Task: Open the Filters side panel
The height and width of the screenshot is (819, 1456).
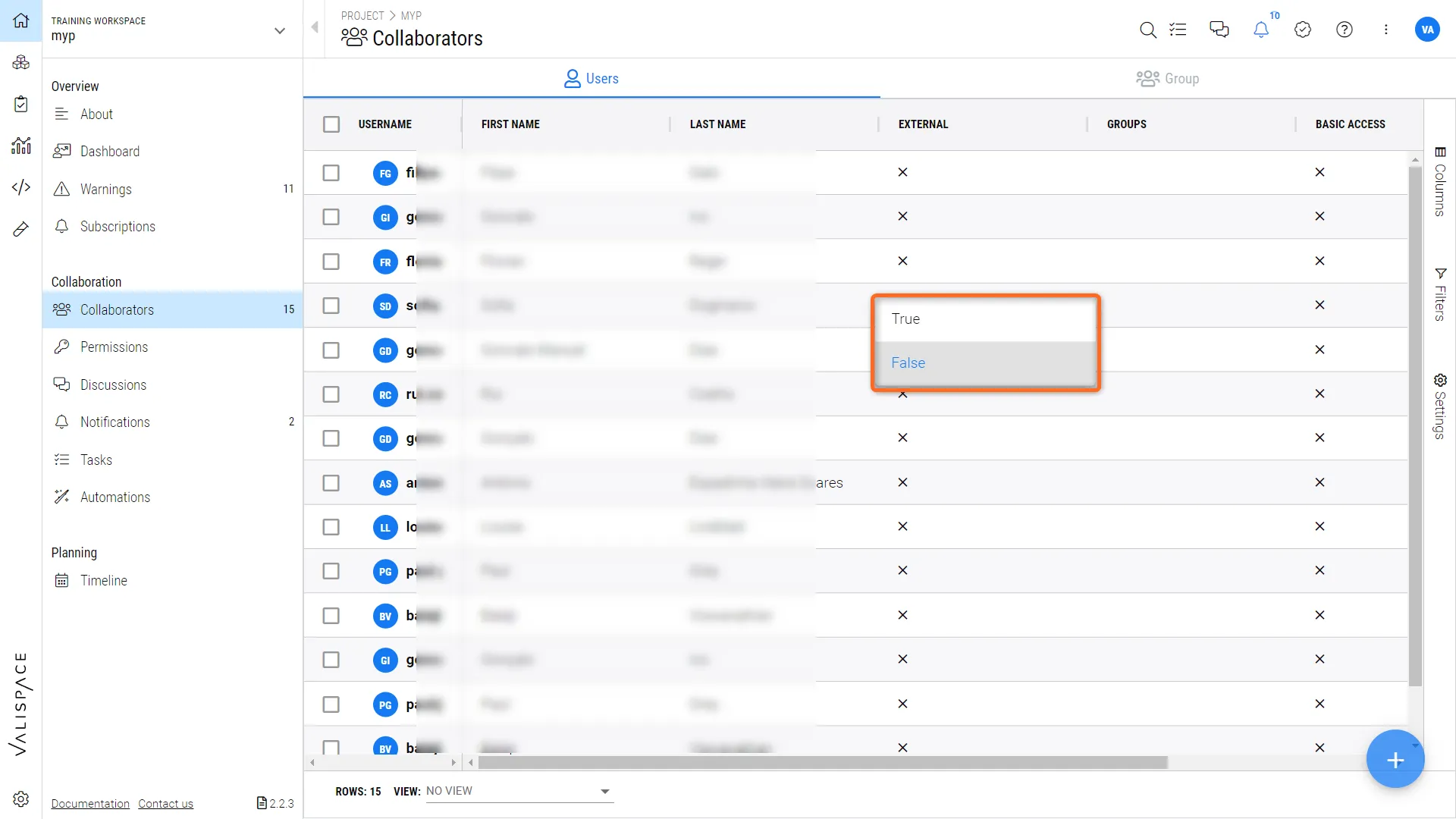Action: [x=1440, y=294]
